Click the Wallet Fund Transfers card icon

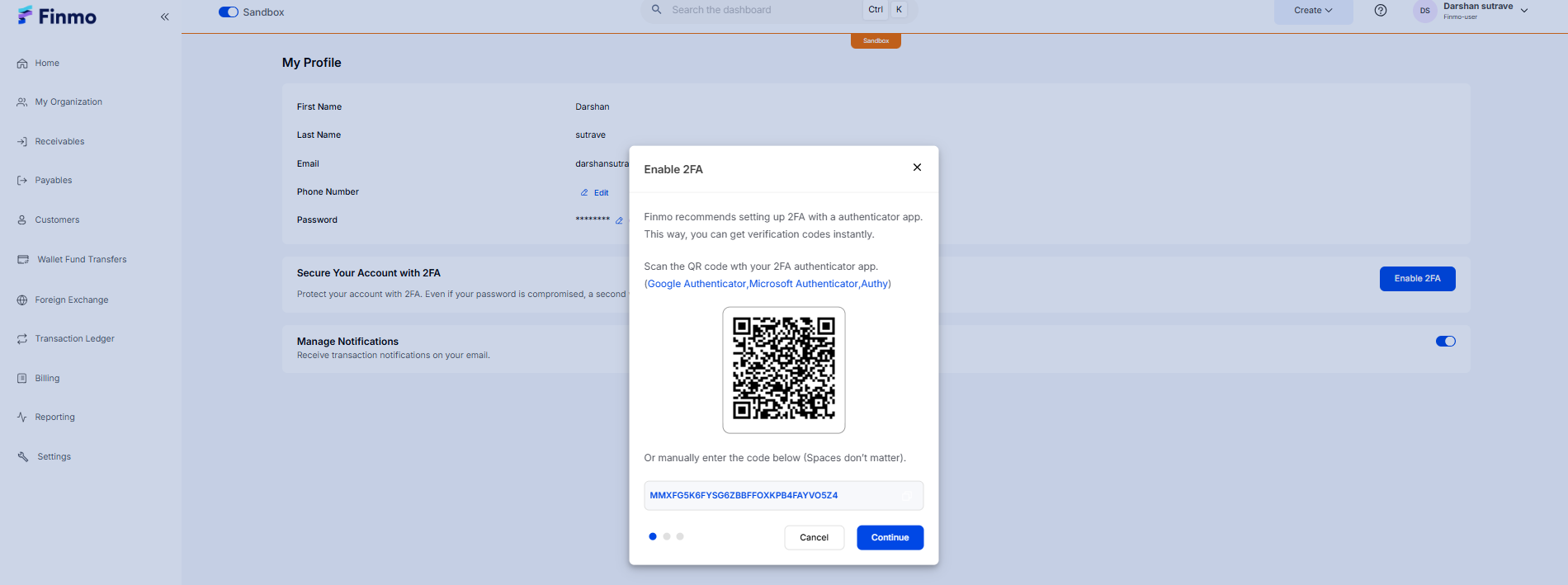click(x=23, y=260)
